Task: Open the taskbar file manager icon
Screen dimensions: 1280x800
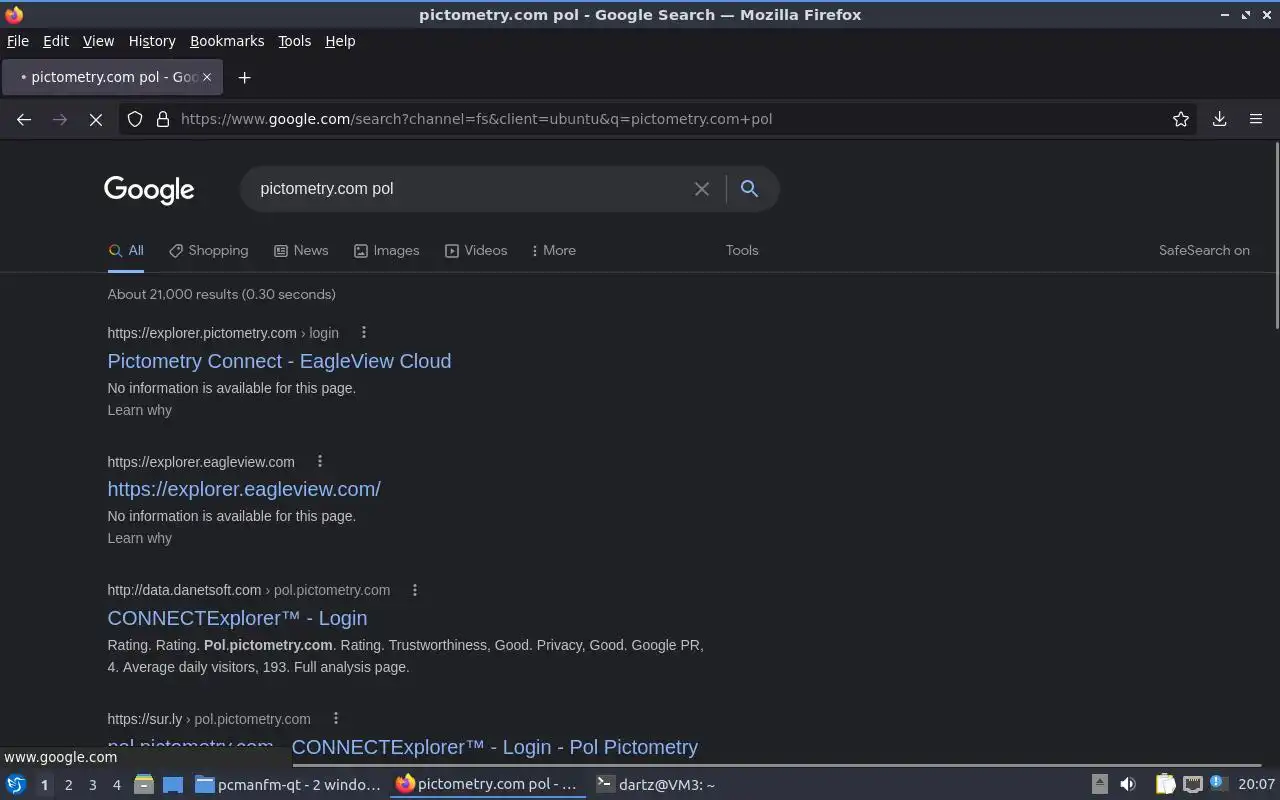Action: click(144, 785)
